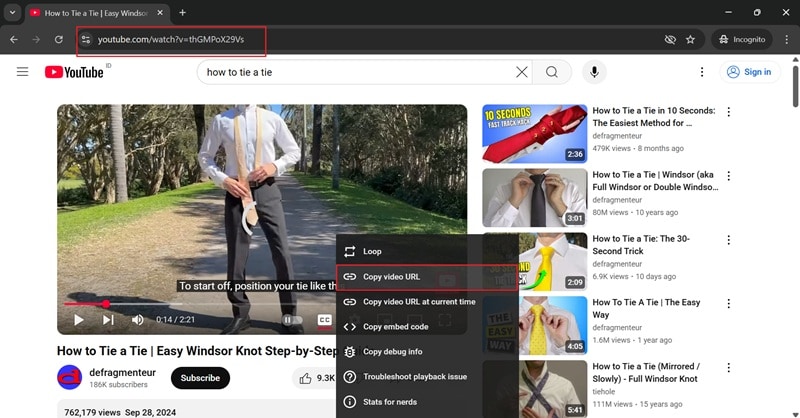Open more options for The Easy Way video
Viewport: 800px width, 418px height.
(729, 303)
